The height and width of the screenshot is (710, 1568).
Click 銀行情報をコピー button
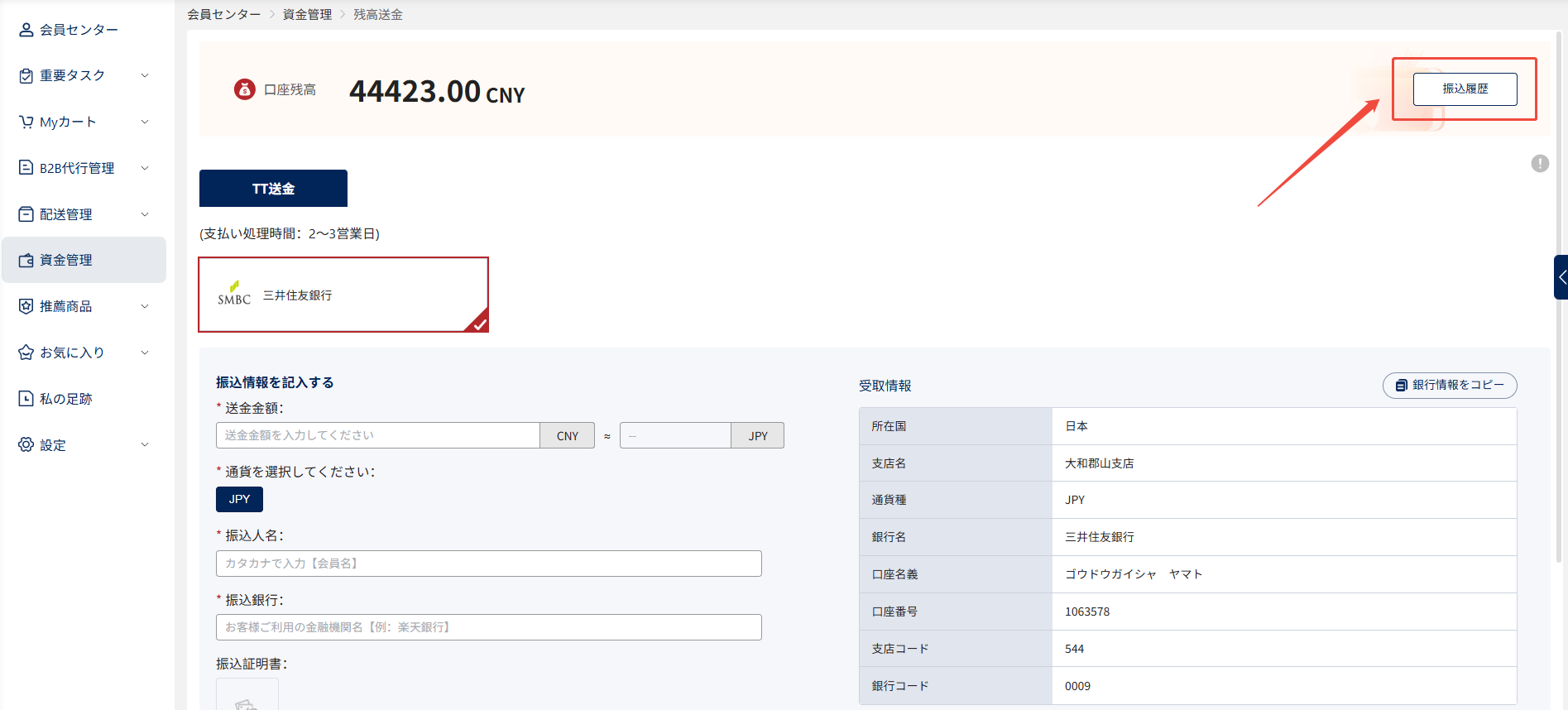[1450, 386]
